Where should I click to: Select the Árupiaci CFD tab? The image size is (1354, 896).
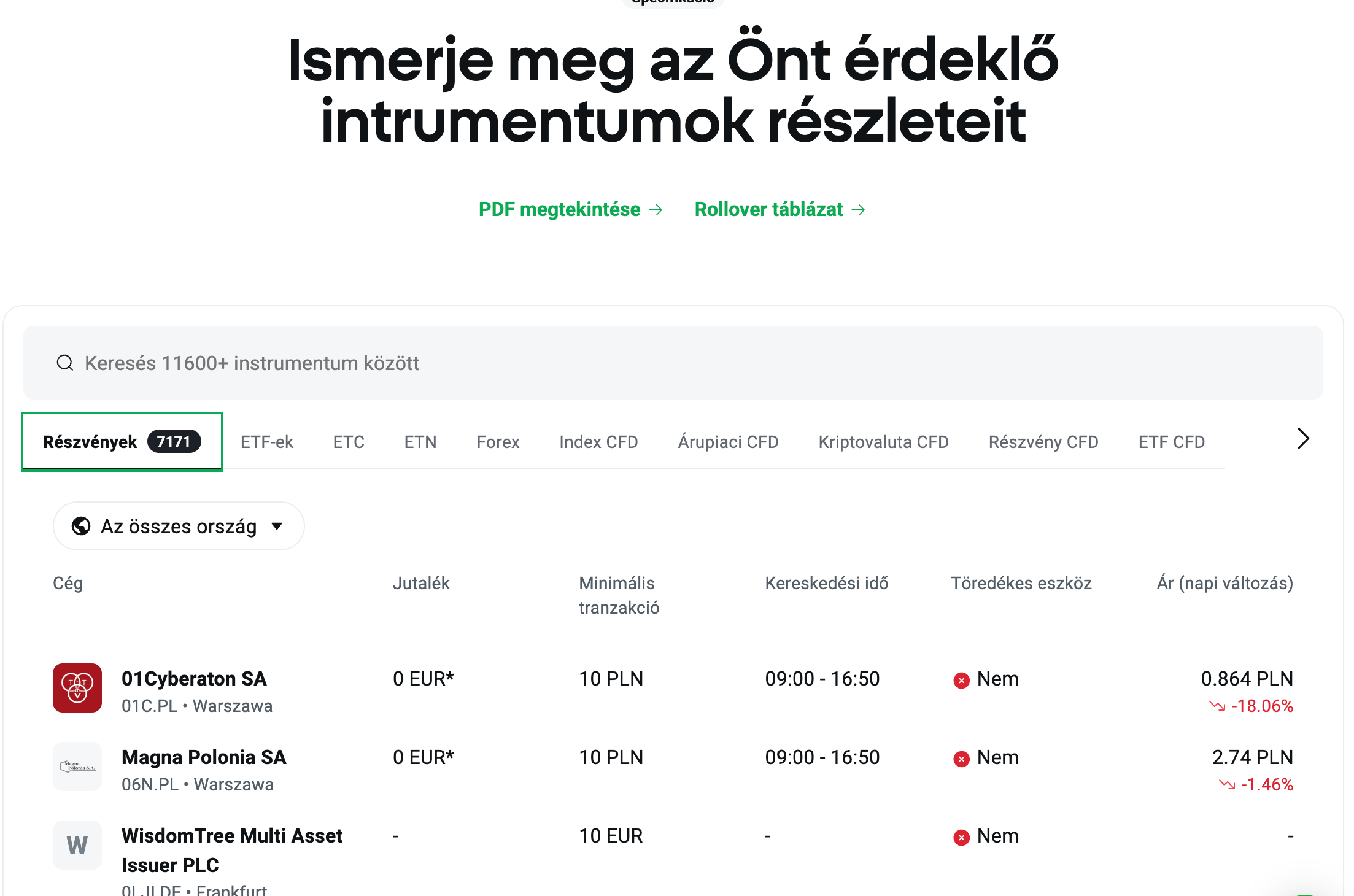point(728,442)
